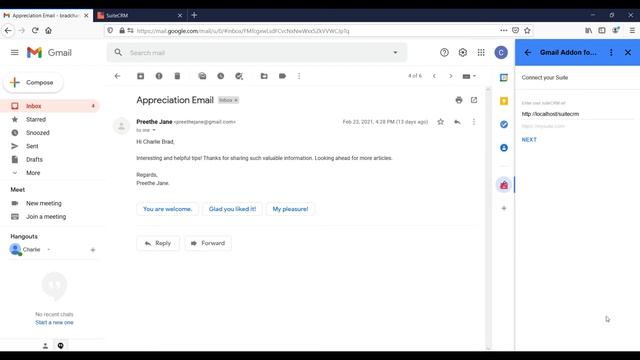Open the Snoozed folder
640x360 pixels.
38,133
